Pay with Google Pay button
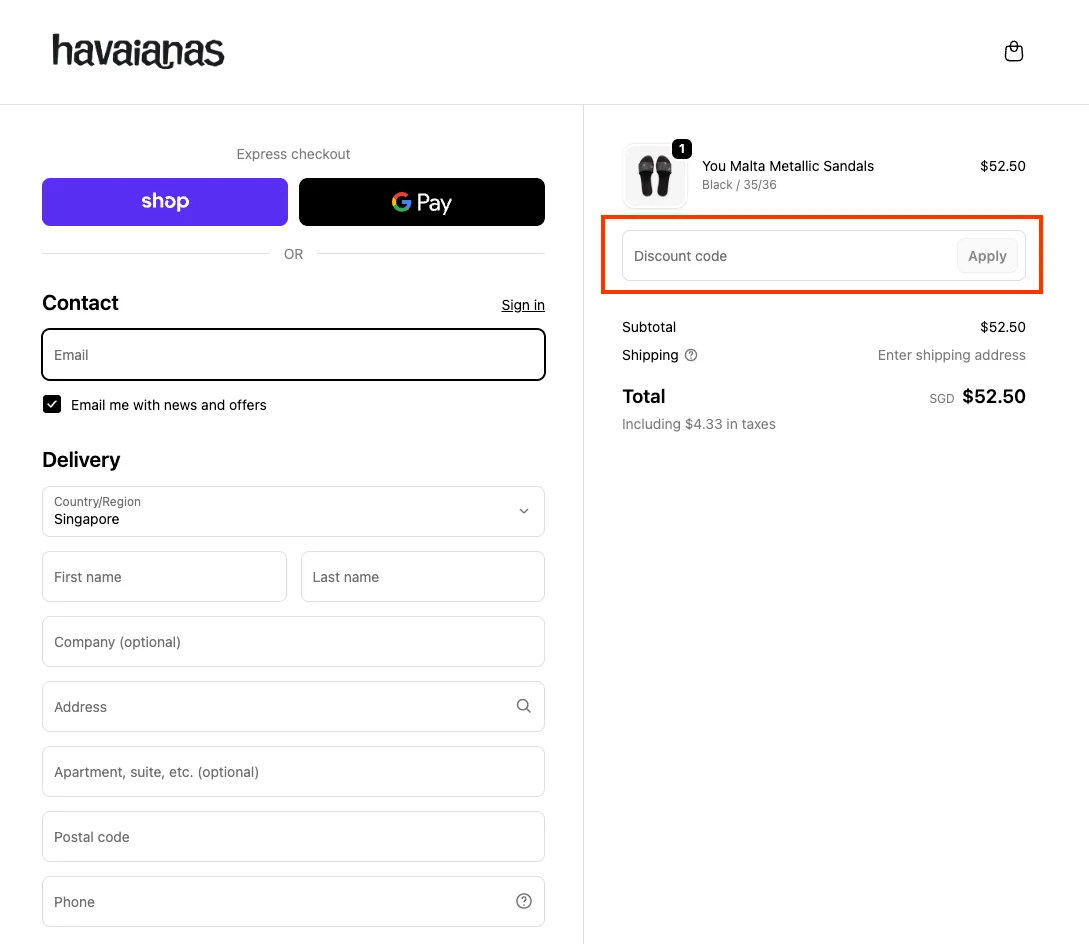This screenshot has height=944, width=1089. pyautogui.click(x=422, y=201)
